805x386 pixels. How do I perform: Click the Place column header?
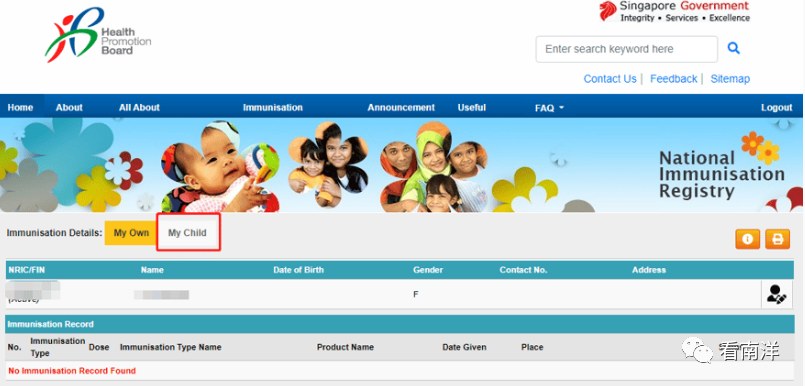coord(532,347)
